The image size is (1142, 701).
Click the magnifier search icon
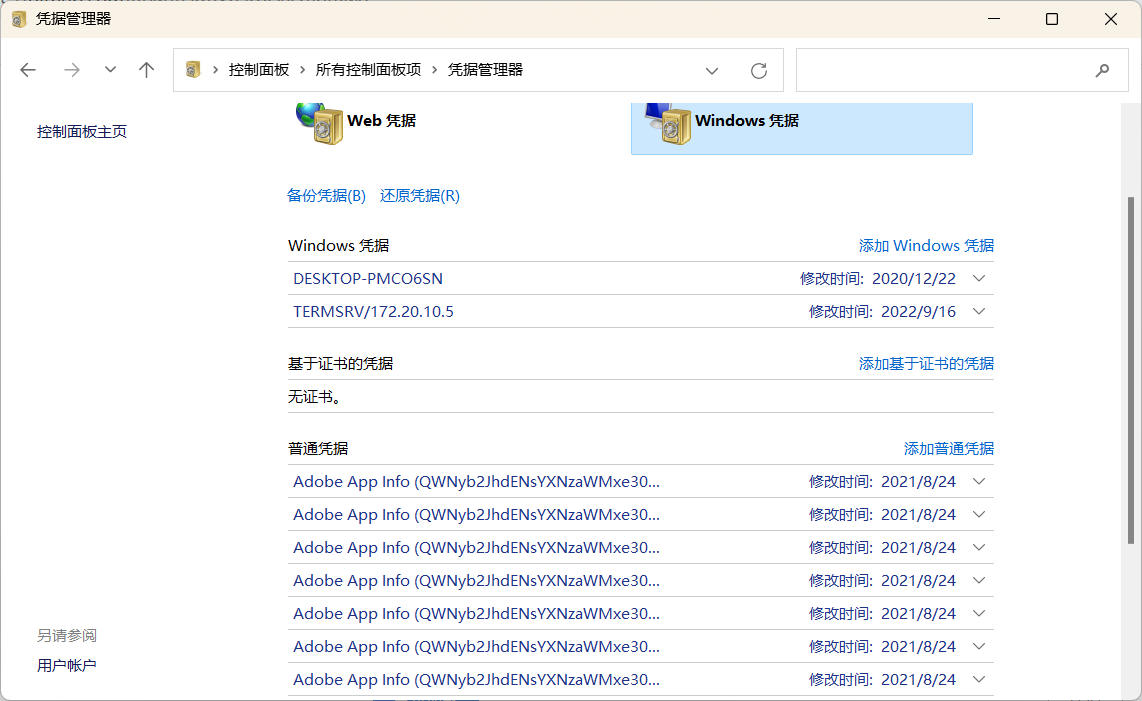tap(1102, 70)
